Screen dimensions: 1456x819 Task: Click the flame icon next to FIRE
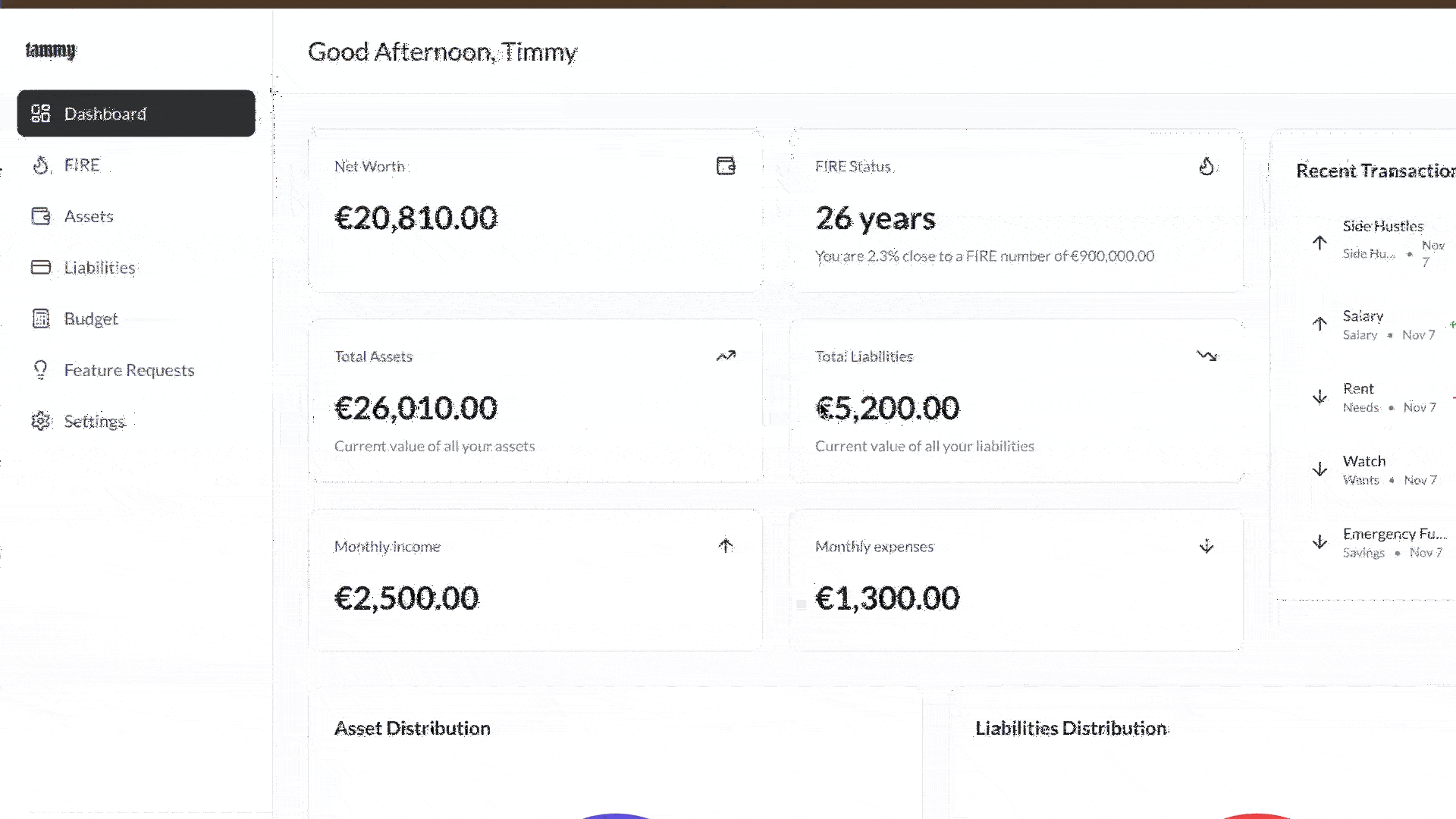[42, 165]
